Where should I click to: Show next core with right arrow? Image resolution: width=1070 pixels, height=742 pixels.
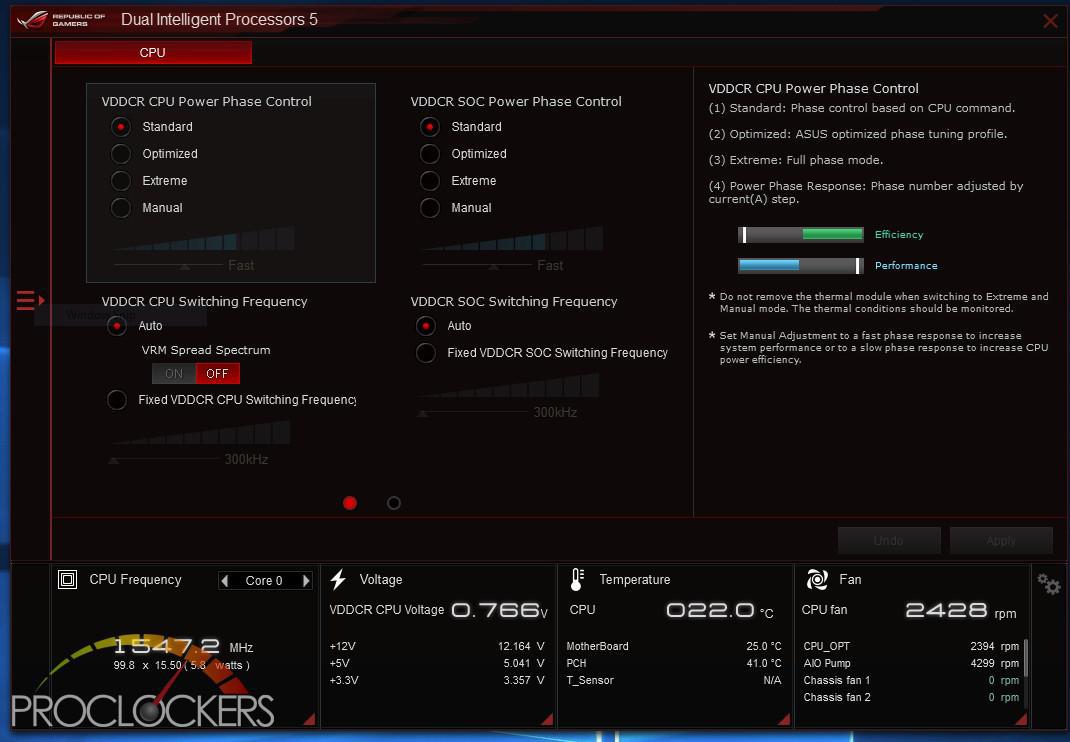tap(306, 581)
